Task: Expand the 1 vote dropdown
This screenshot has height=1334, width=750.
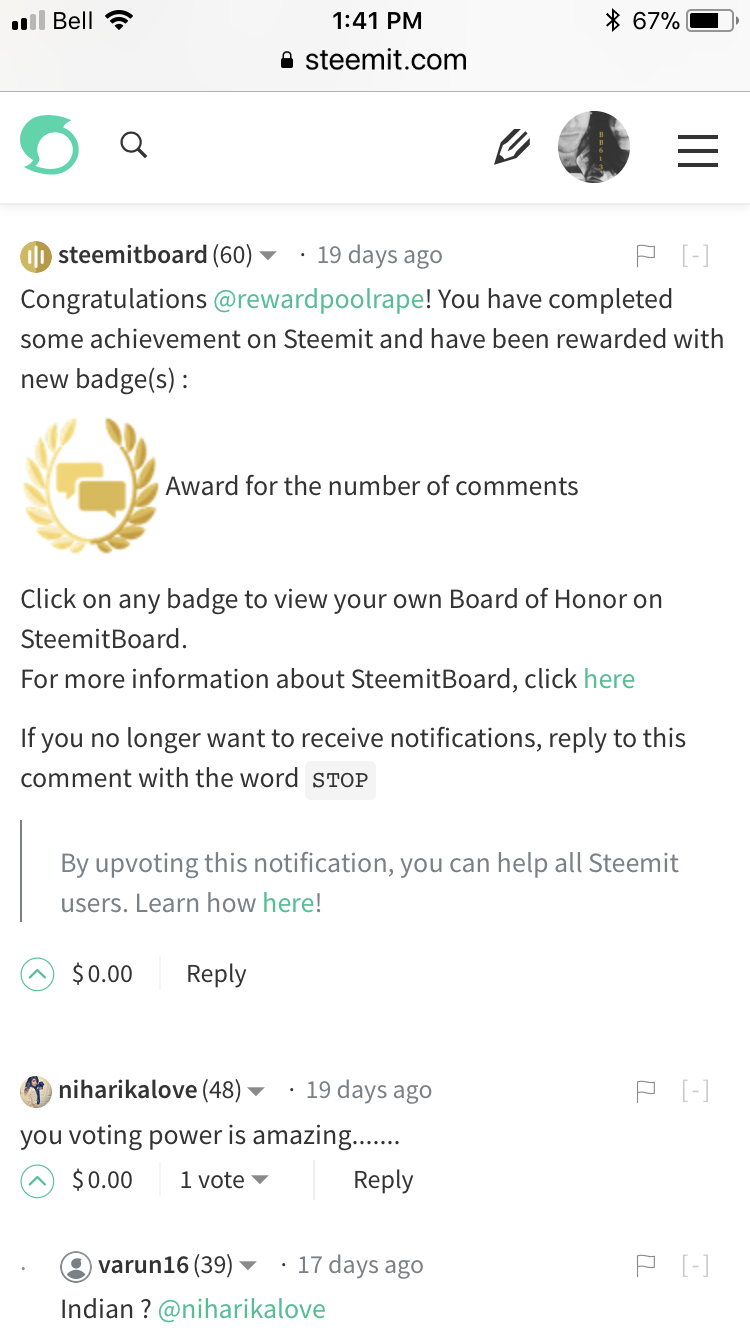Action: (260, 1181)
